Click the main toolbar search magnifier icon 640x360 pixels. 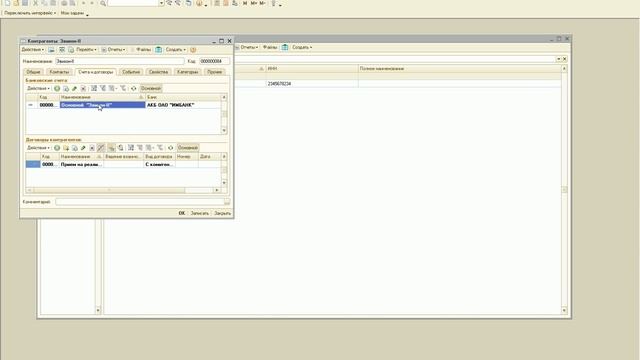click(x=103, y=3)
